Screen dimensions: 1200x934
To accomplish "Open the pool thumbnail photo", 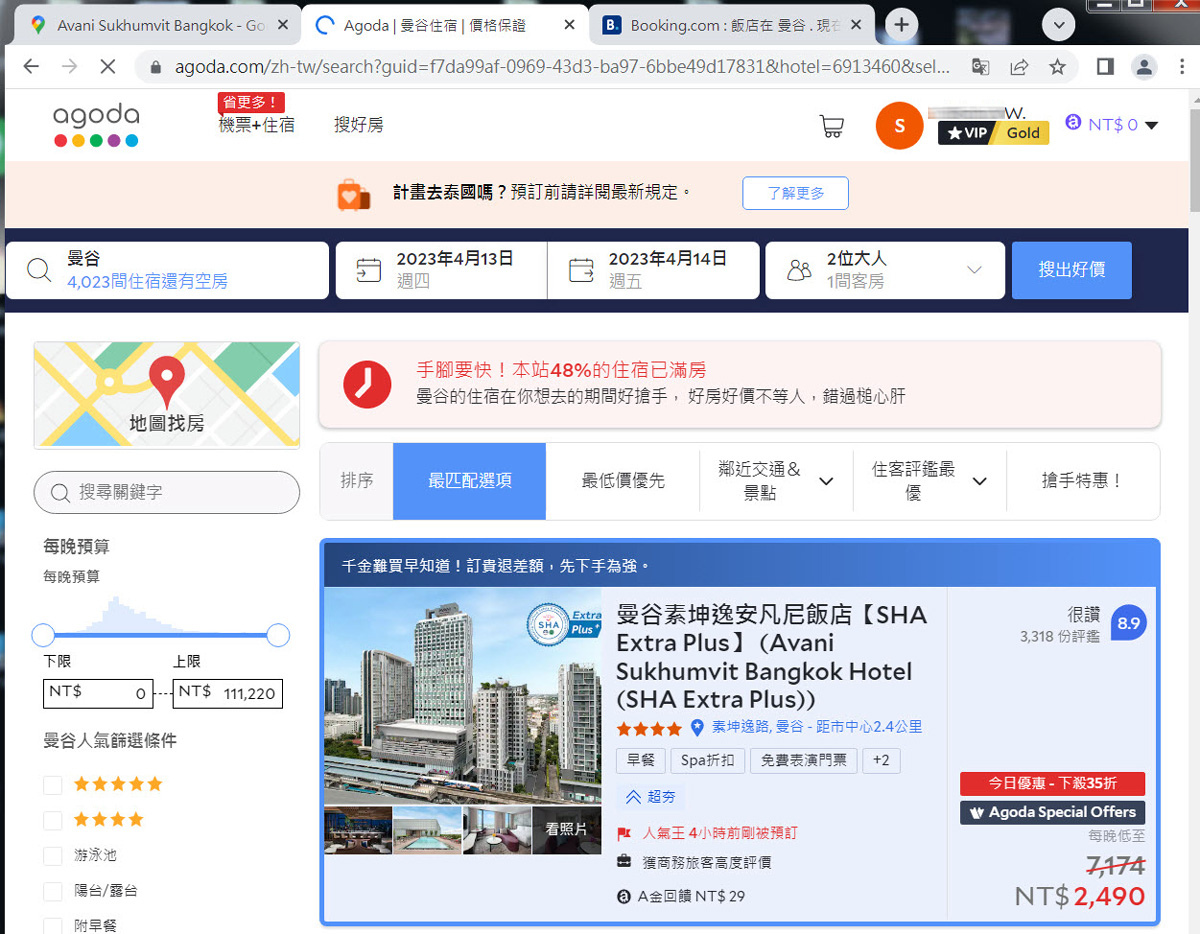I will coord(427,830).
